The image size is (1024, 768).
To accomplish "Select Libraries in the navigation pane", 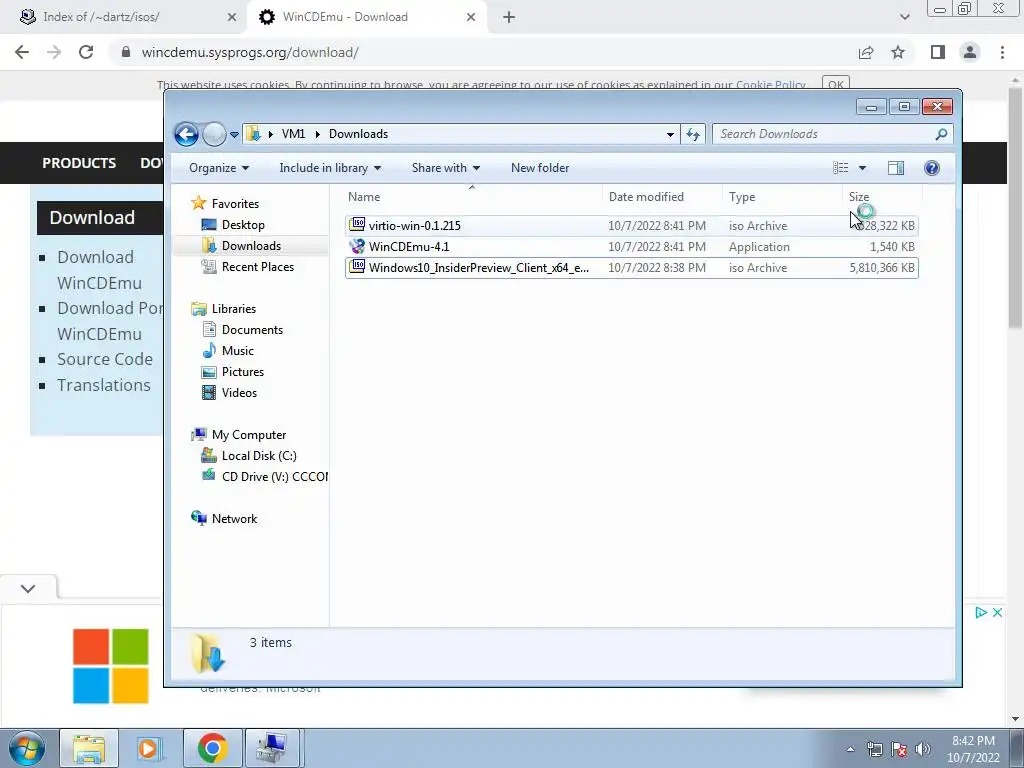I will pyautogui.click(x=234, y=309).
